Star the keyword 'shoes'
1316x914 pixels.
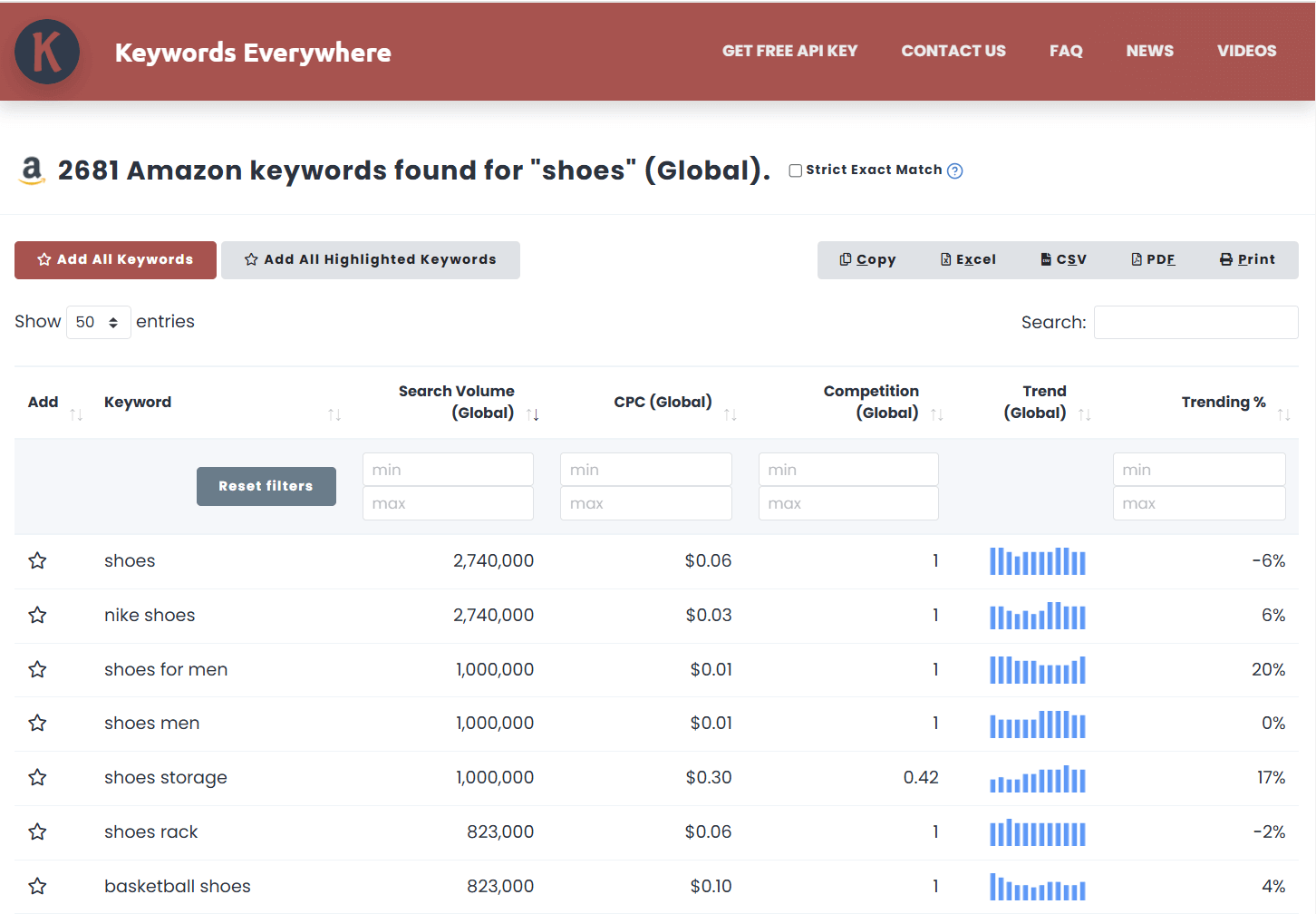tap(37, 560)
